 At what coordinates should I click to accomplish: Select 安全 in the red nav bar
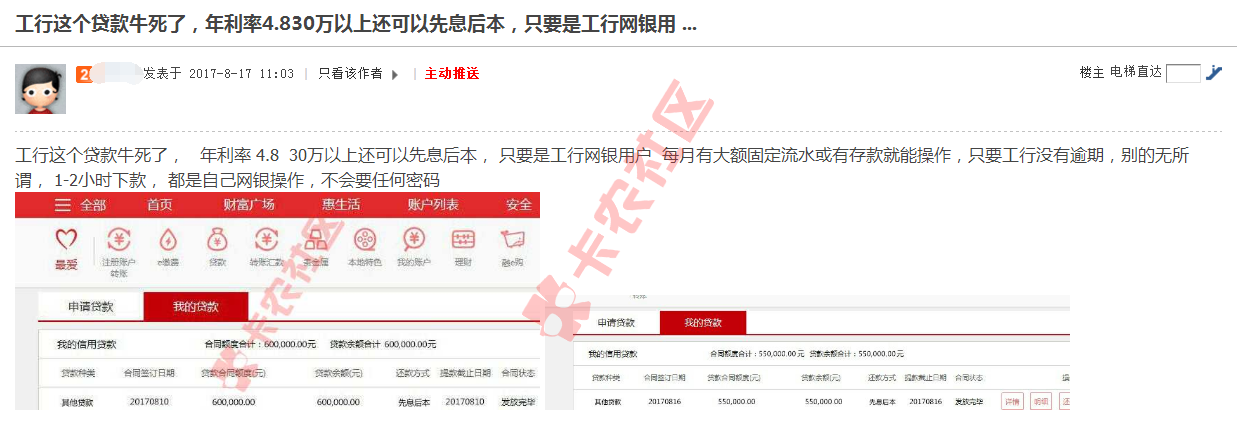click(519, 205)
